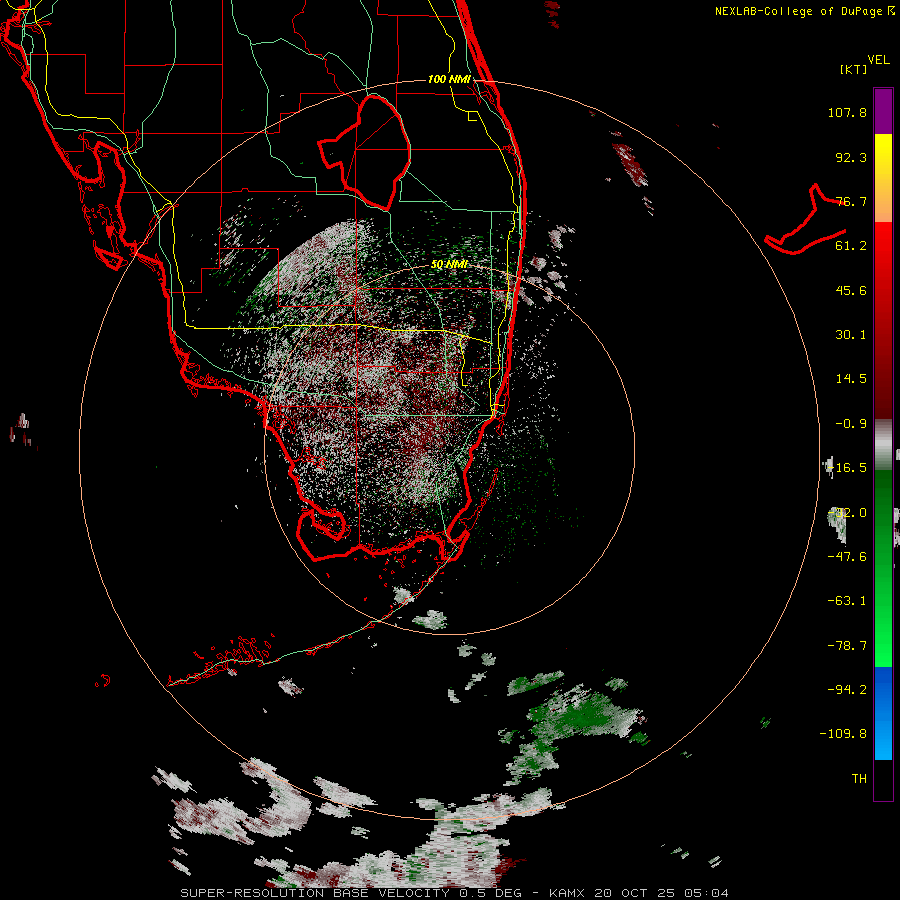Click the 14.5 legend value
This screenshot has height=900, width=900.
tap(851, 379)
